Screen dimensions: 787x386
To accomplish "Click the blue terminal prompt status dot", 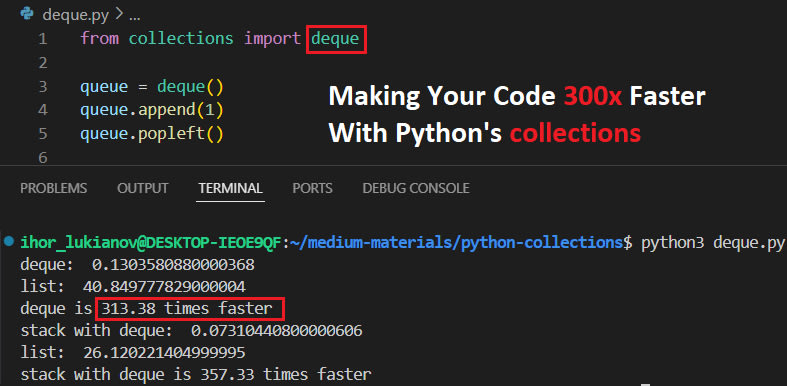I will (9, 241).
